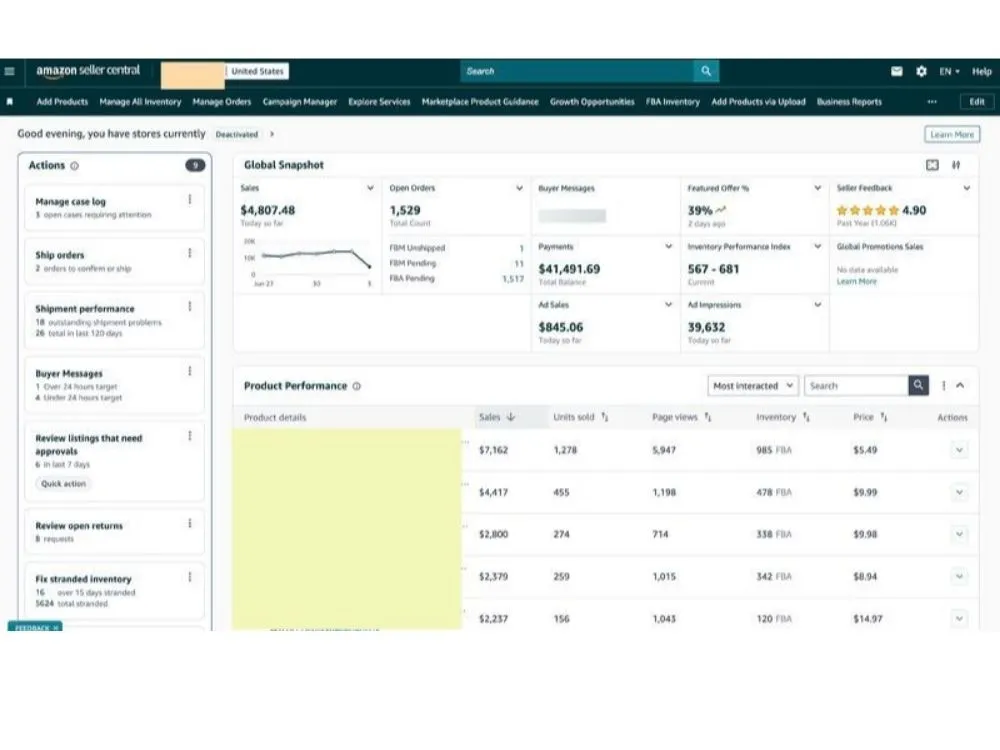1000x750 pixels.
Task: Open the Buyer Messages card options menu
Action: coord(189,371)
